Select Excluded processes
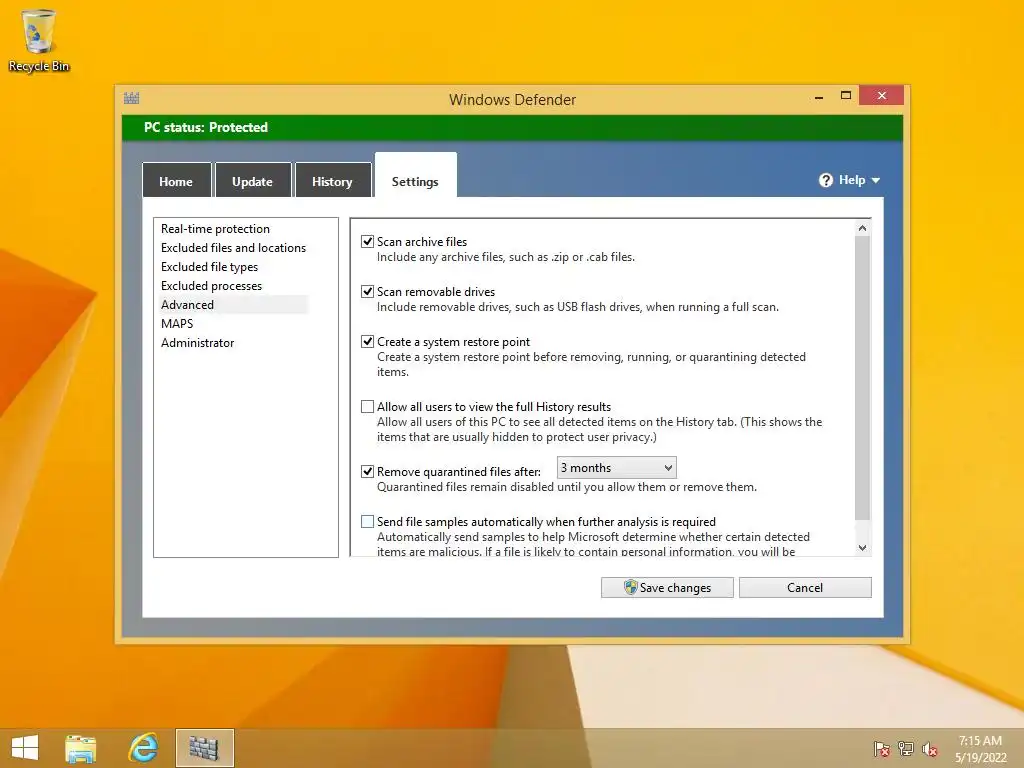The width and height of the screenshot is (1024, 768). pyautogui.click(x=212, y=285)
